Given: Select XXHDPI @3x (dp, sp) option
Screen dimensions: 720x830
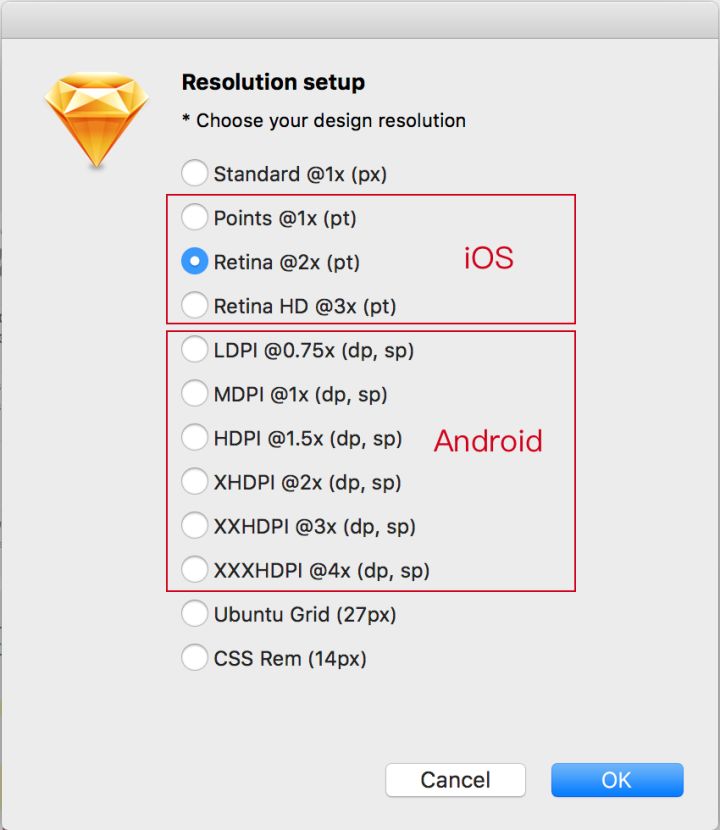Looking at the screenshot, I should pyautogui.click(x=195, y=526).
